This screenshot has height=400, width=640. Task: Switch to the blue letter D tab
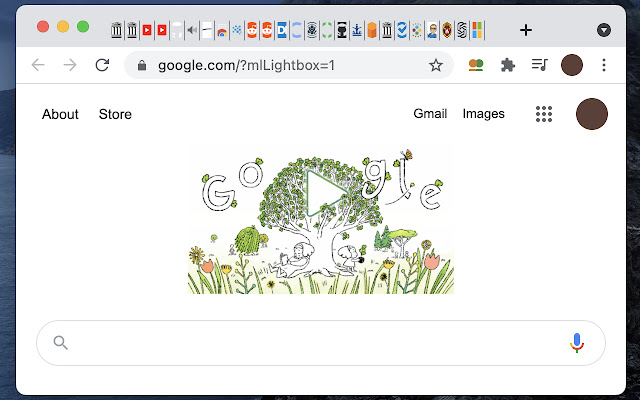(282, 30)
